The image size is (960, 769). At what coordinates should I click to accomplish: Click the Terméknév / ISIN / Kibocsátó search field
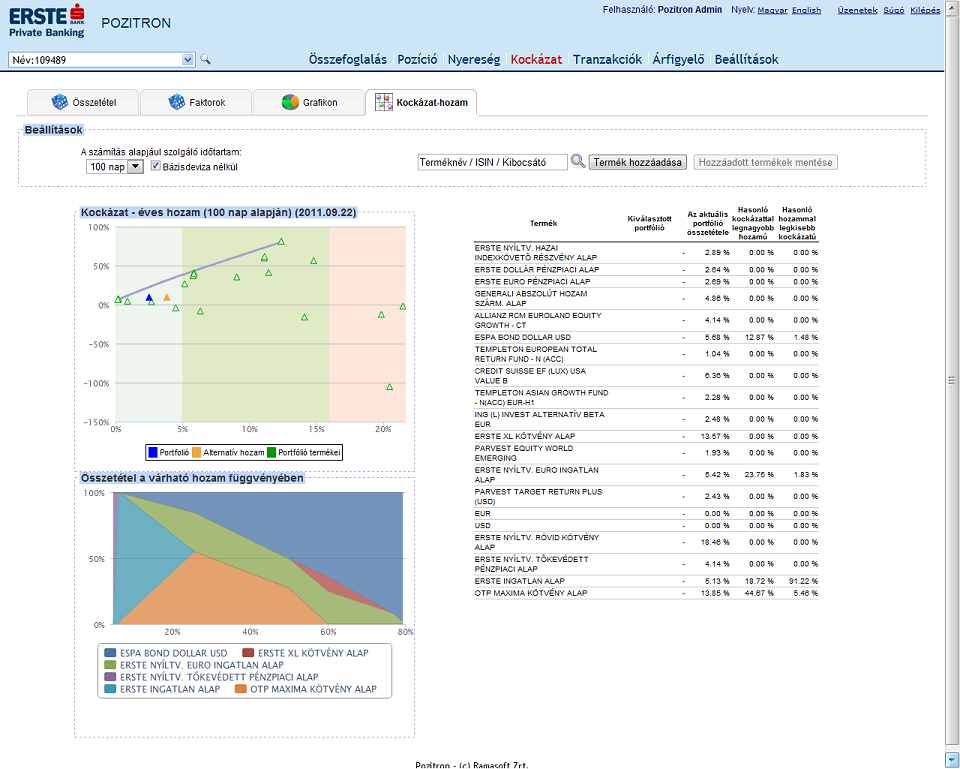492,162
